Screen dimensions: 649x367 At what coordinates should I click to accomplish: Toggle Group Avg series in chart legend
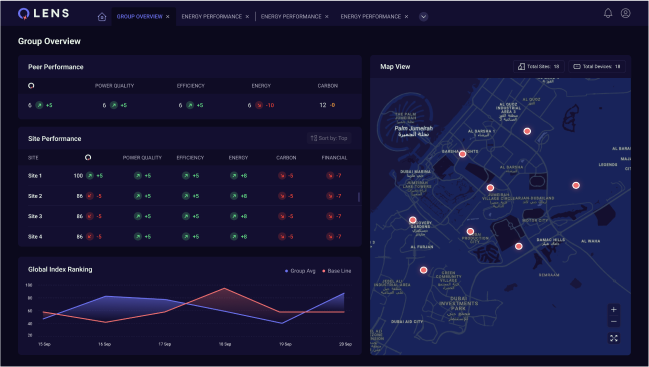300,271
